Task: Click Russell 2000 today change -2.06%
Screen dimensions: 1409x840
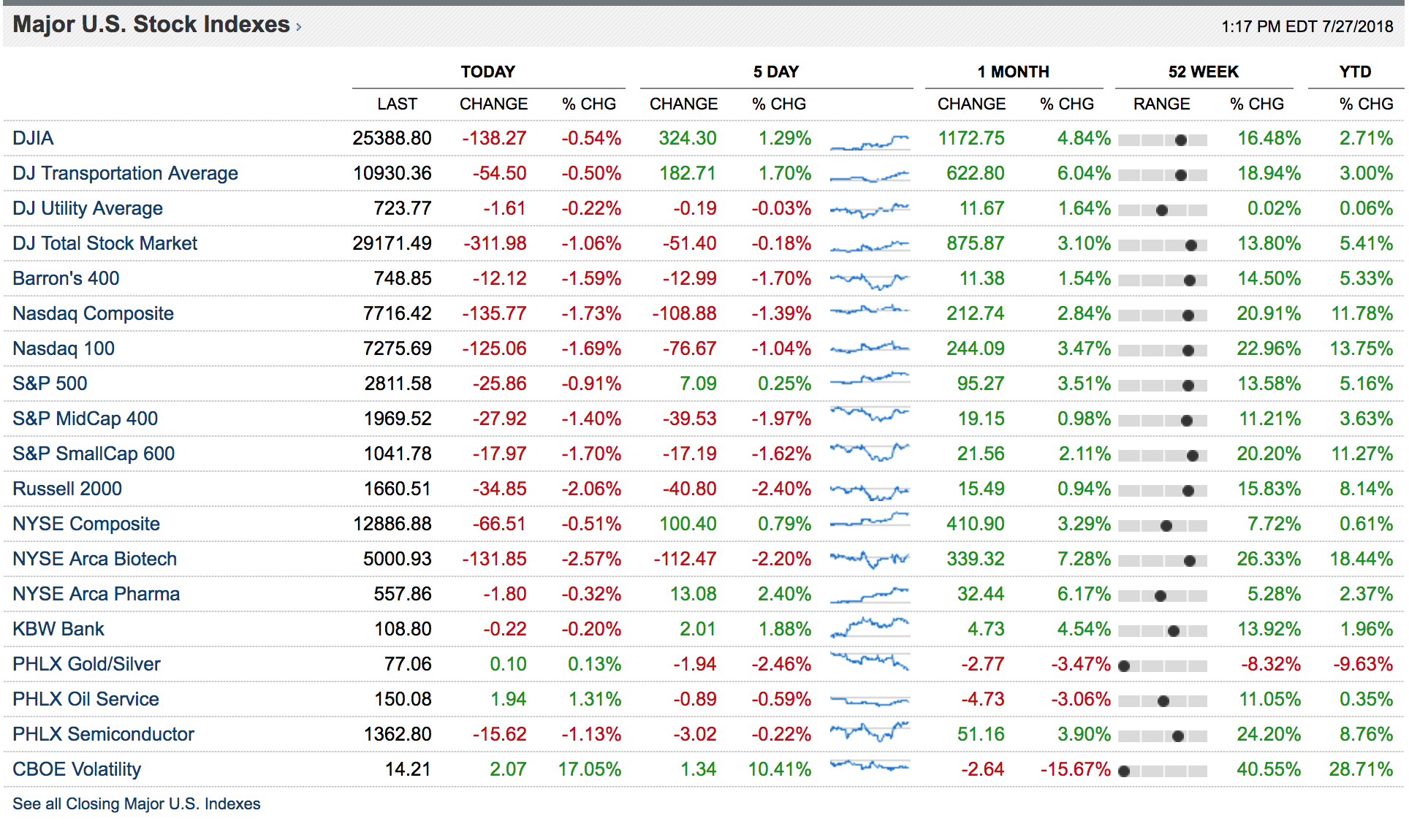Action: [x=591, y=489]
